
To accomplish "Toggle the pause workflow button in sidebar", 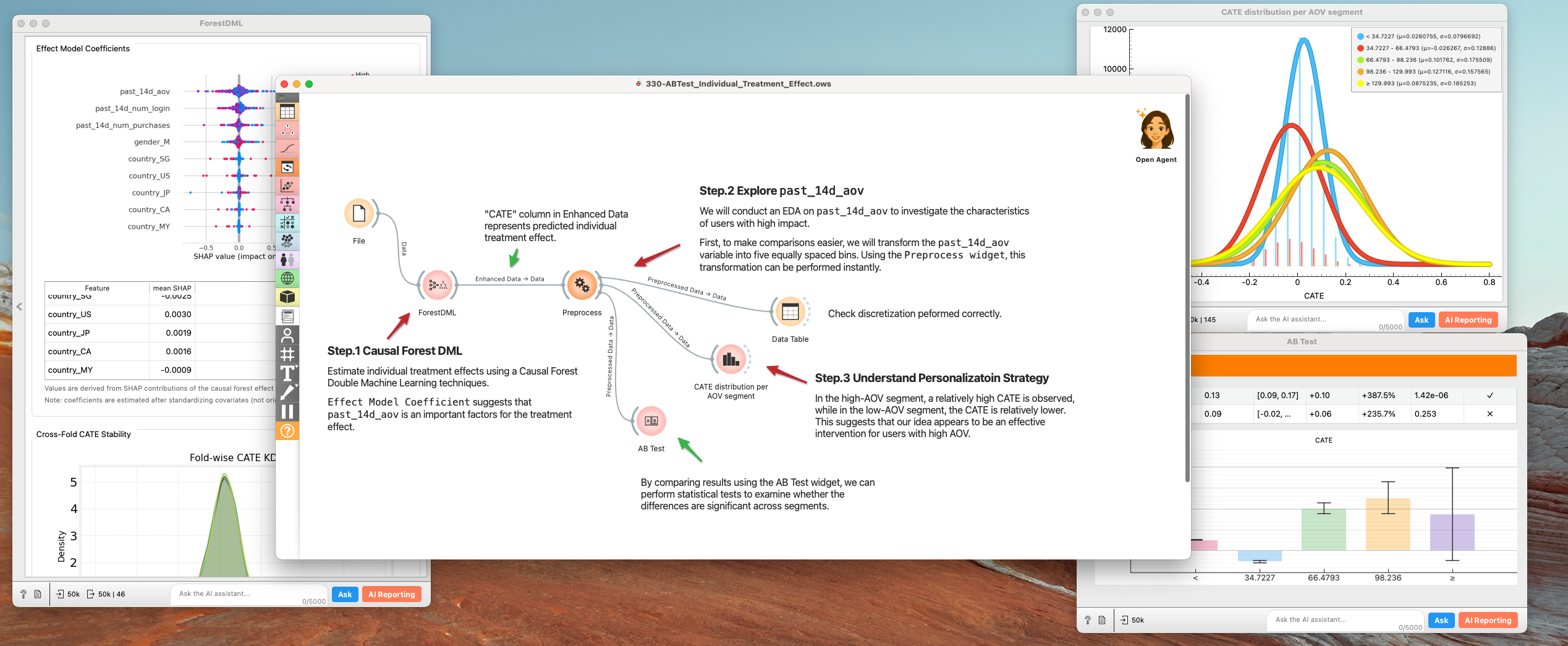I will point(287,412).
